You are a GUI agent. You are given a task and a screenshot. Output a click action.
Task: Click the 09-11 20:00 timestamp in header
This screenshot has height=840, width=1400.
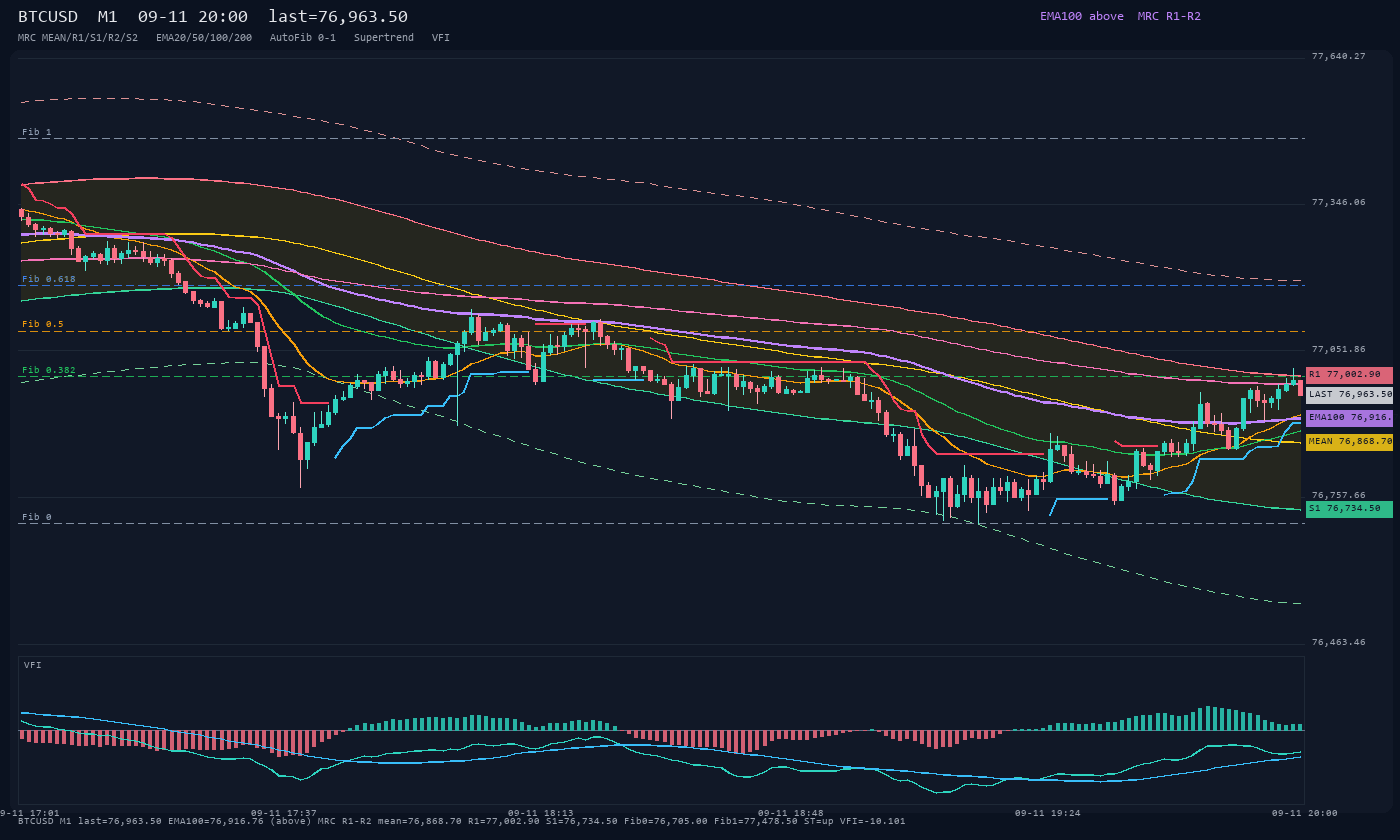(193, 16)
